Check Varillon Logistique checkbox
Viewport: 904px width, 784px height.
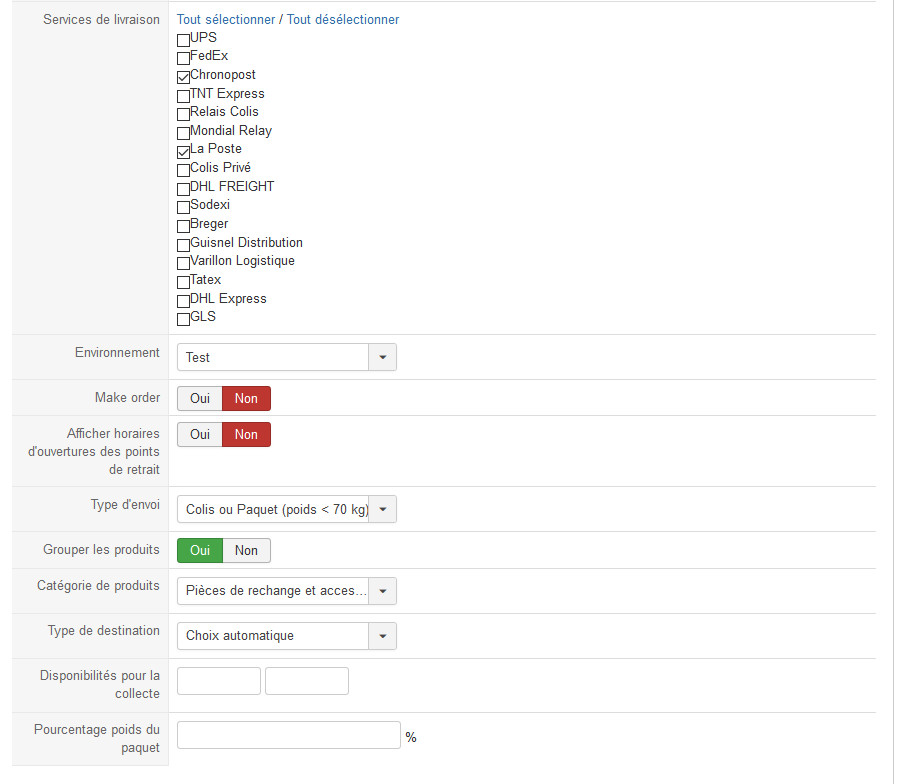(x=183, y=263)
